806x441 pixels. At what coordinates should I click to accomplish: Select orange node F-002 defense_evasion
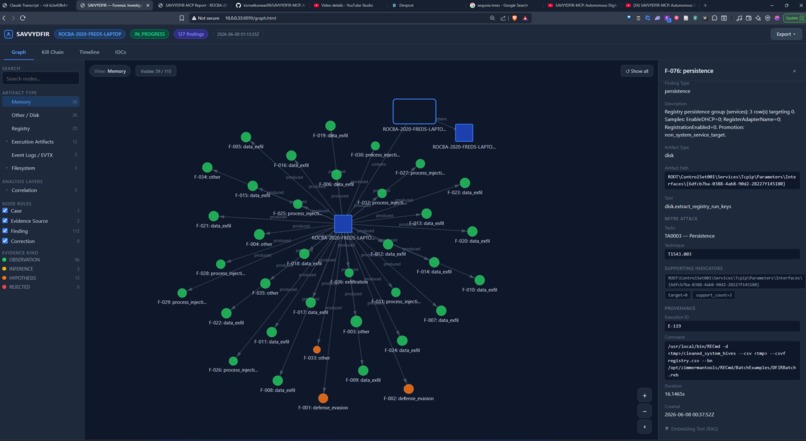[x=409, y=389]
